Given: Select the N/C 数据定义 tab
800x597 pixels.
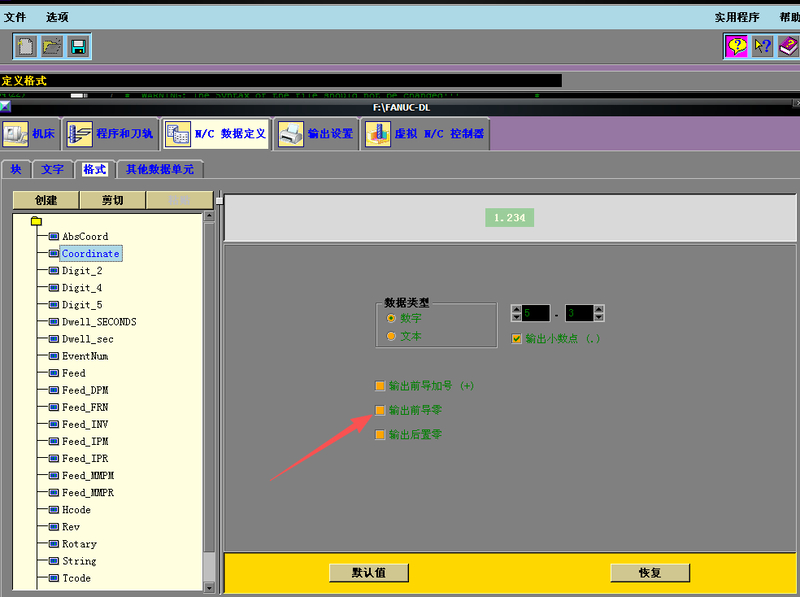Looking at the screenshot, I should tap(216, 134).
